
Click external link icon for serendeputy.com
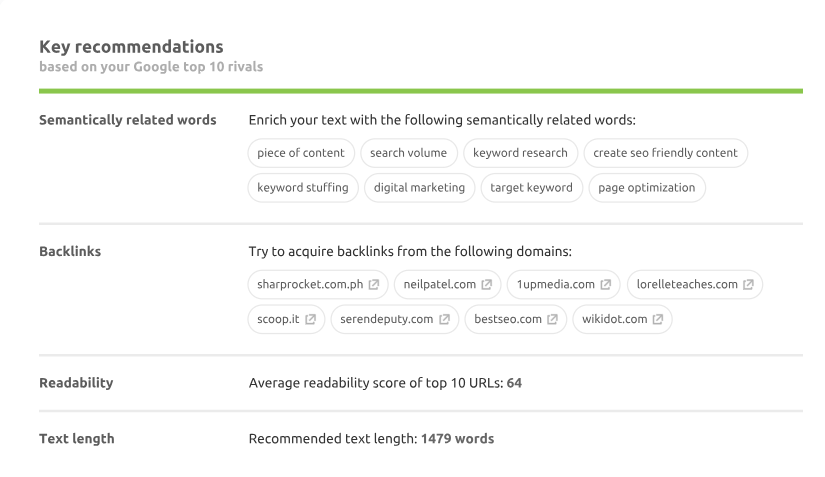(444, 320)
